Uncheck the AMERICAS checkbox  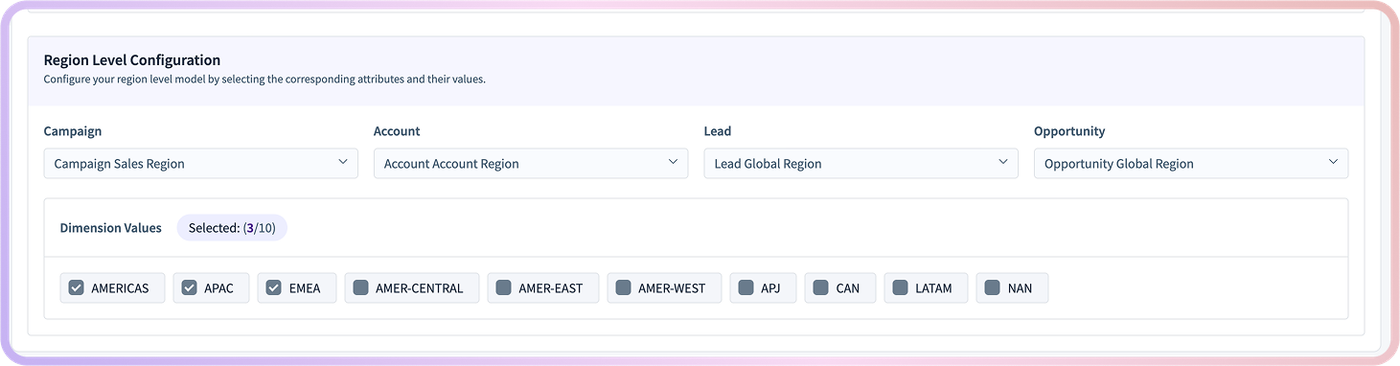(x=76, y=288)
